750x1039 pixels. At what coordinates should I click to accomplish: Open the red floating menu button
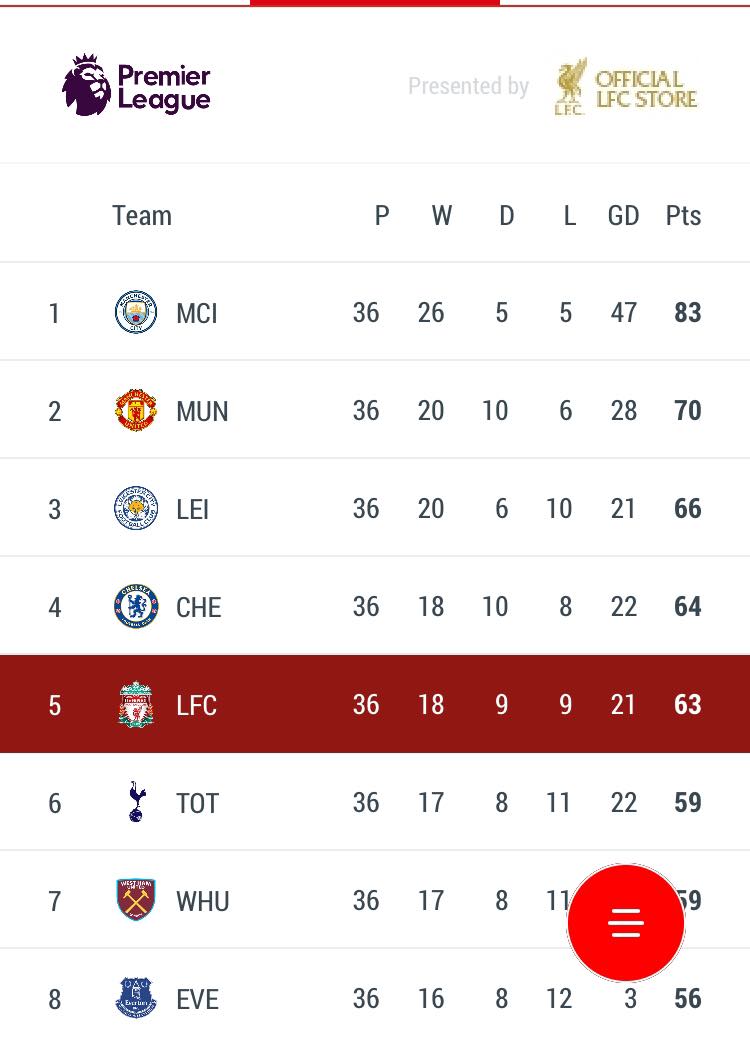pos(626,922)
